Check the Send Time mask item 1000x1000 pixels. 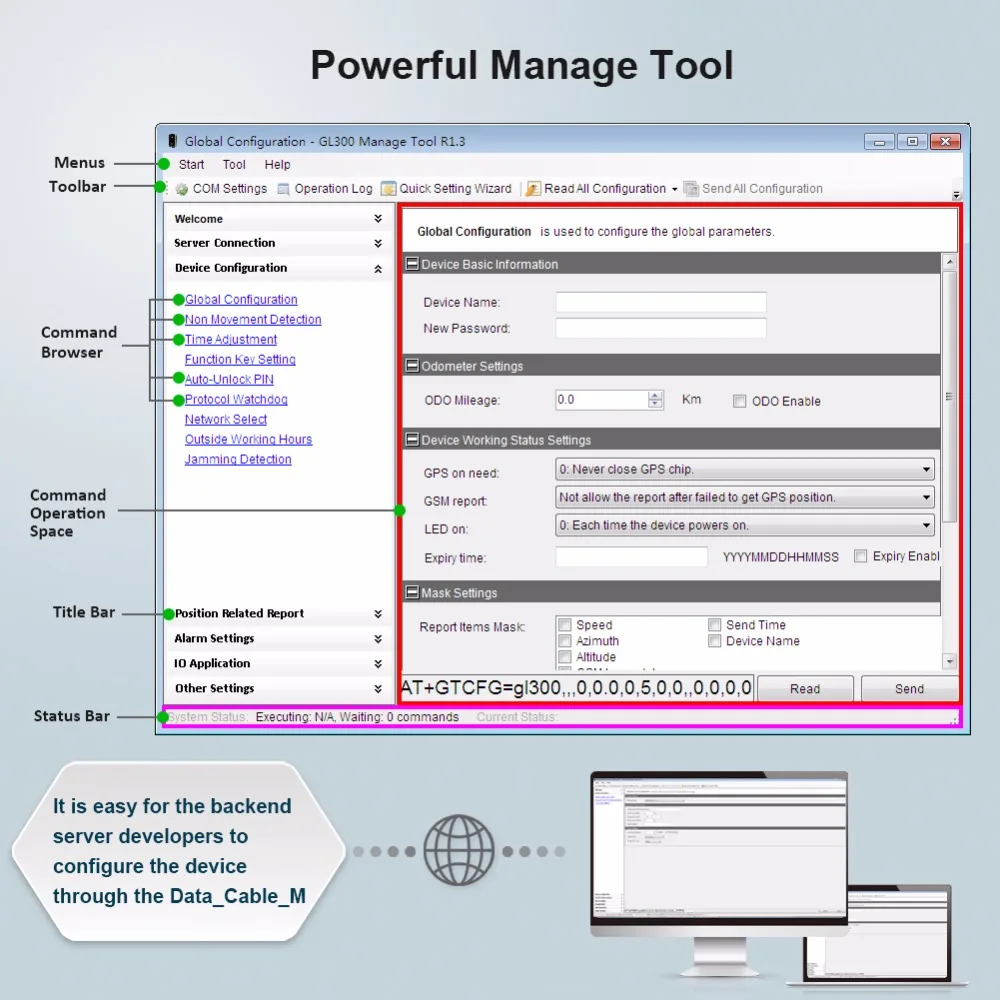[714, 624]
